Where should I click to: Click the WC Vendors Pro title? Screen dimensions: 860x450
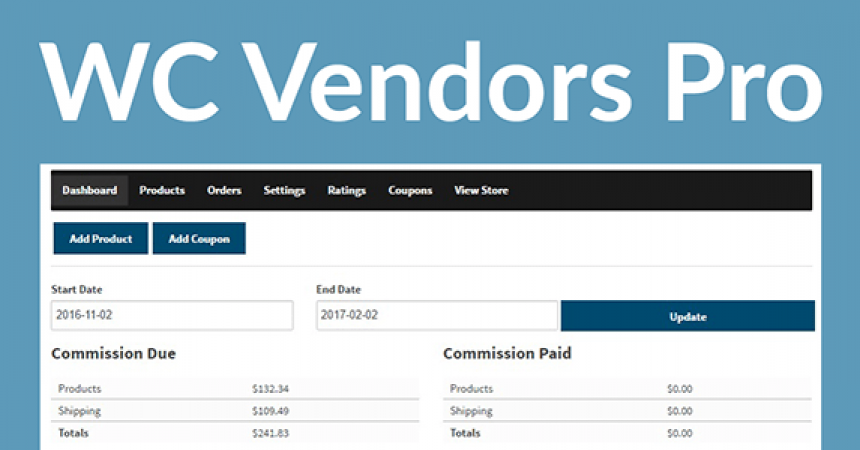[431, 82]
